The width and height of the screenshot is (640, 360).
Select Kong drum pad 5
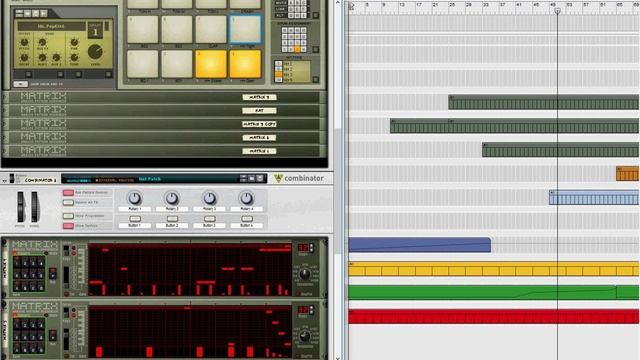[x=142, y=29]
